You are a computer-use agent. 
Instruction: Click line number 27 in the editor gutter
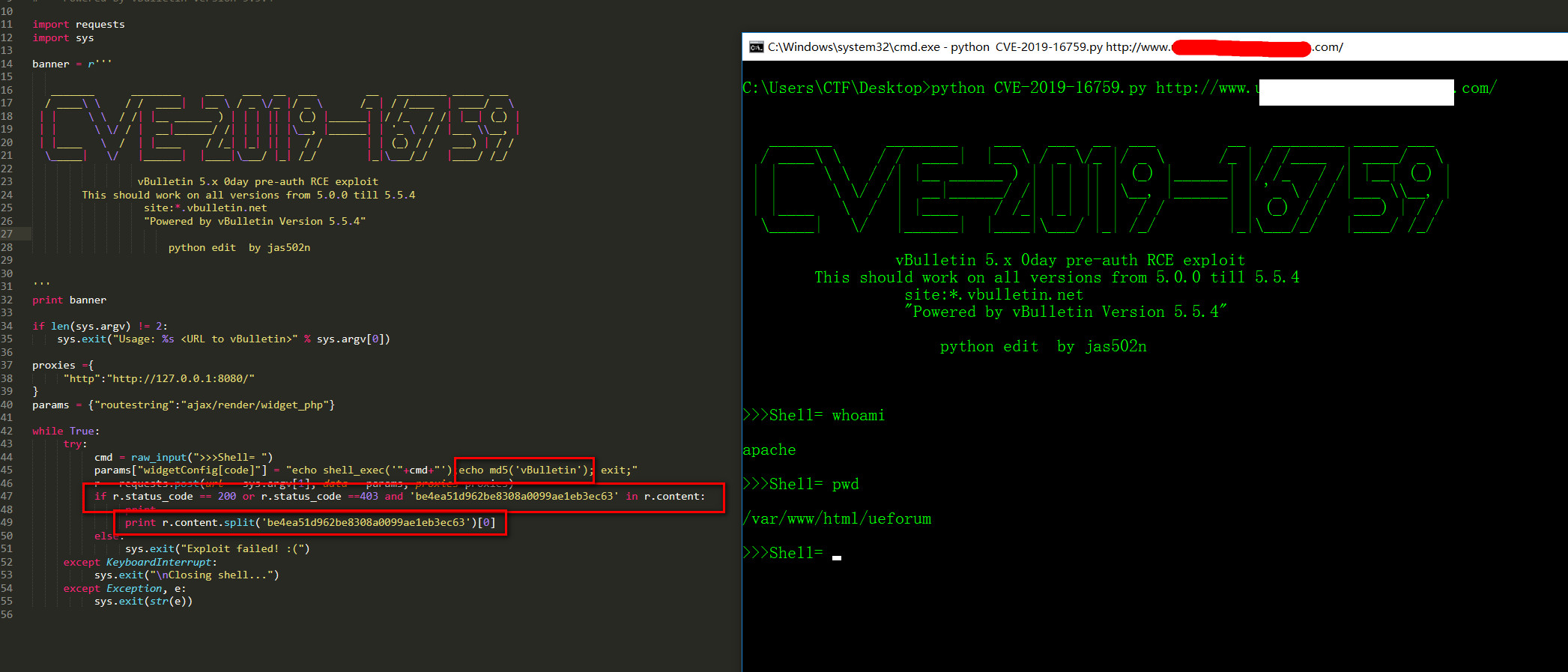tap(7, 234)
